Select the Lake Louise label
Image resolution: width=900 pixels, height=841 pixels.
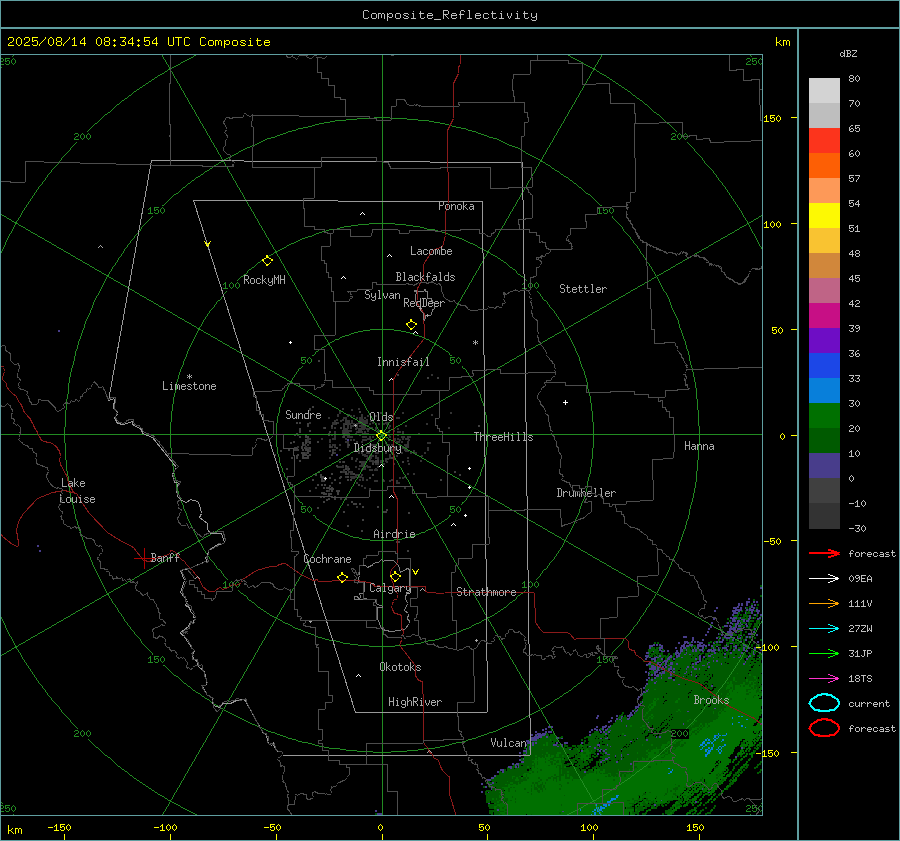click(77, 491)
